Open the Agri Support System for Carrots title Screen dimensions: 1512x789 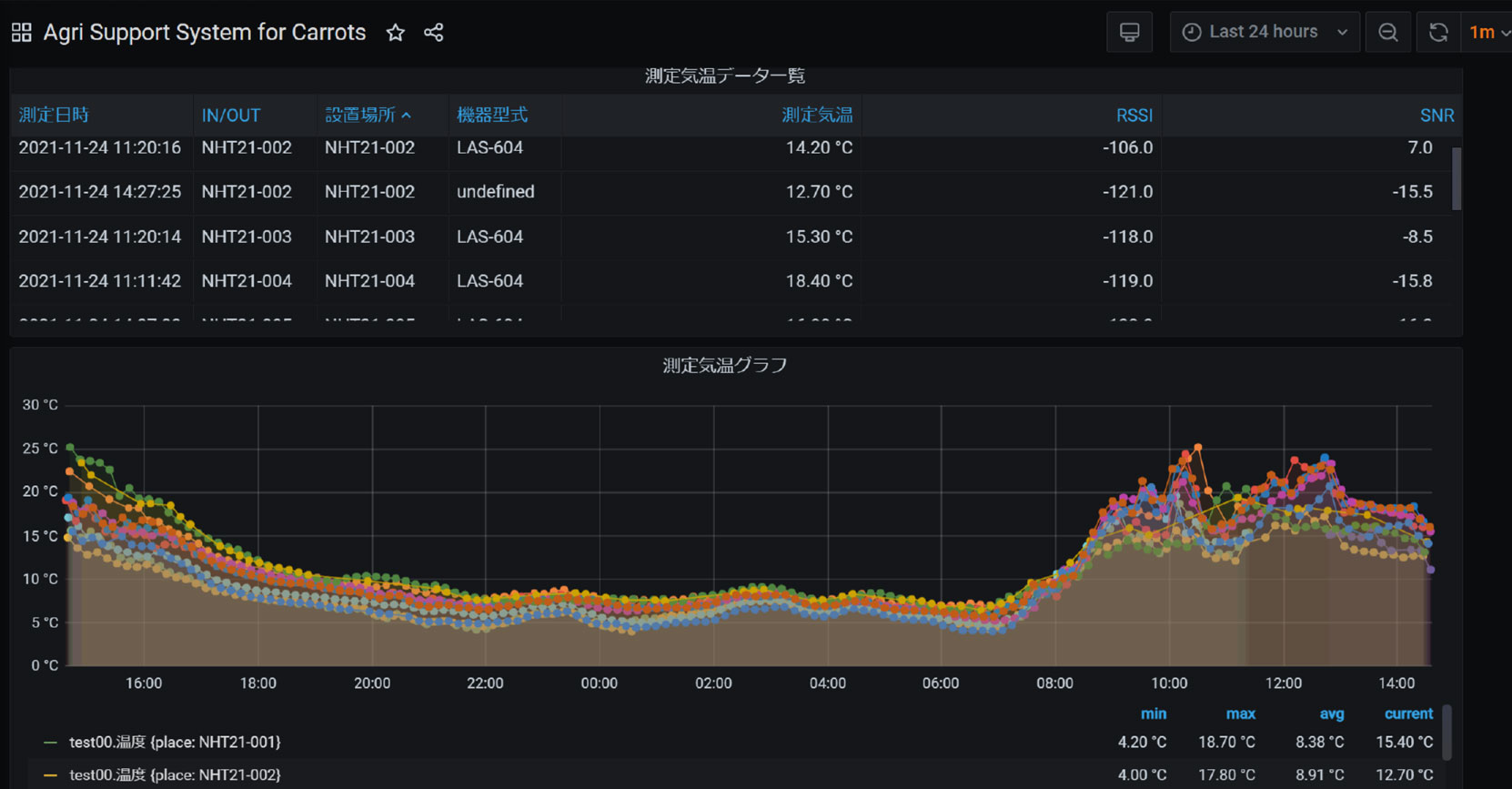pos(205,33)
